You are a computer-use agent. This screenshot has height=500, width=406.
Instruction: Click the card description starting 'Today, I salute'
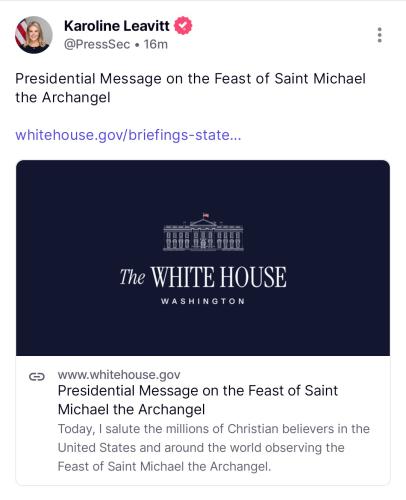click(x=214, y=447)
